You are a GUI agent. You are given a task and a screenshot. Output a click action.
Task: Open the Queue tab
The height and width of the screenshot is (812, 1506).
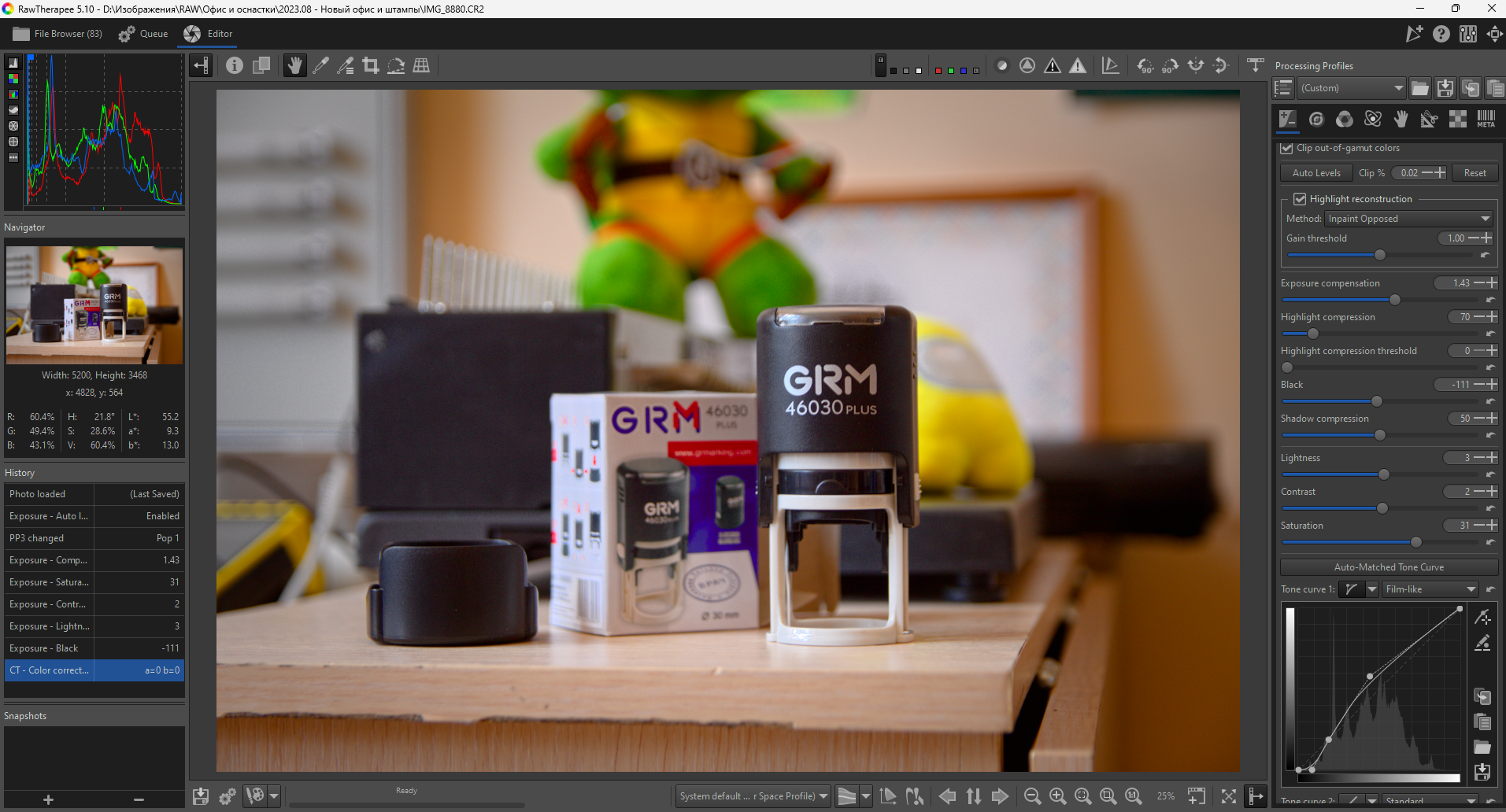[x=143, y=34]
